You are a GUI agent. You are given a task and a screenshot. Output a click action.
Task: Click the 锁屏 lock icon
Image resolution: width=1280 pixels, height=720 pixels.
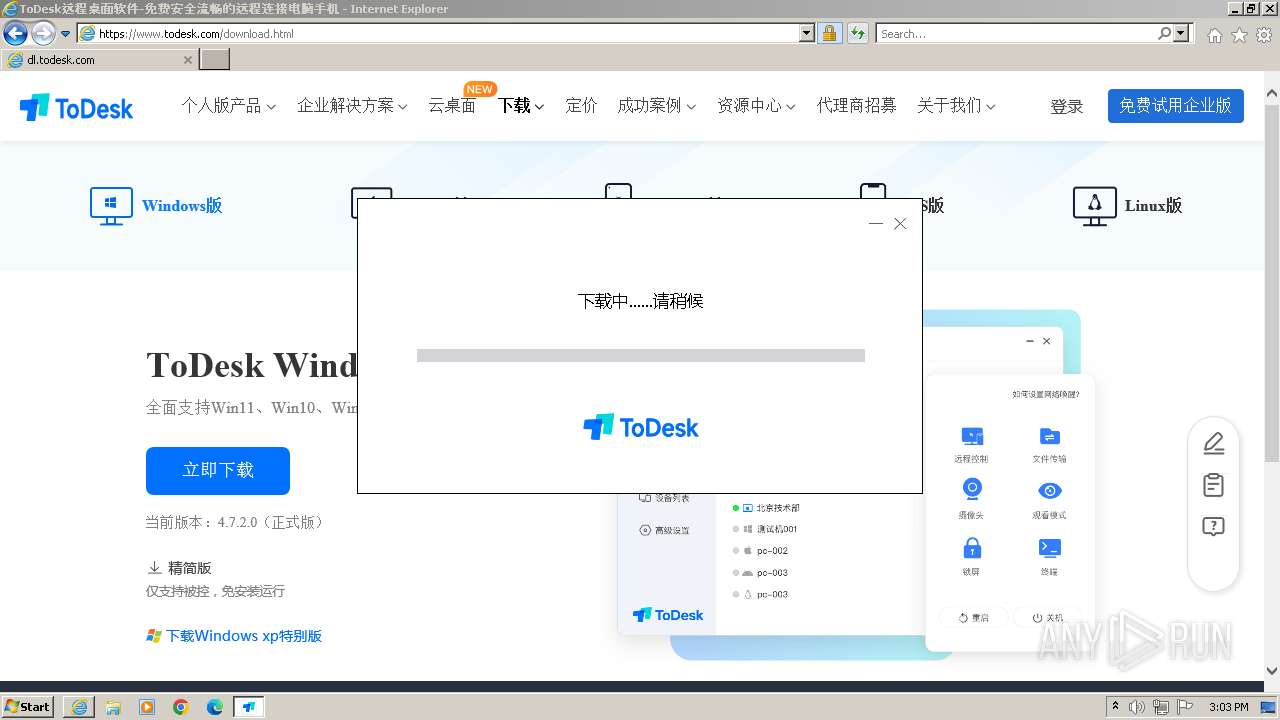point(971,548)
